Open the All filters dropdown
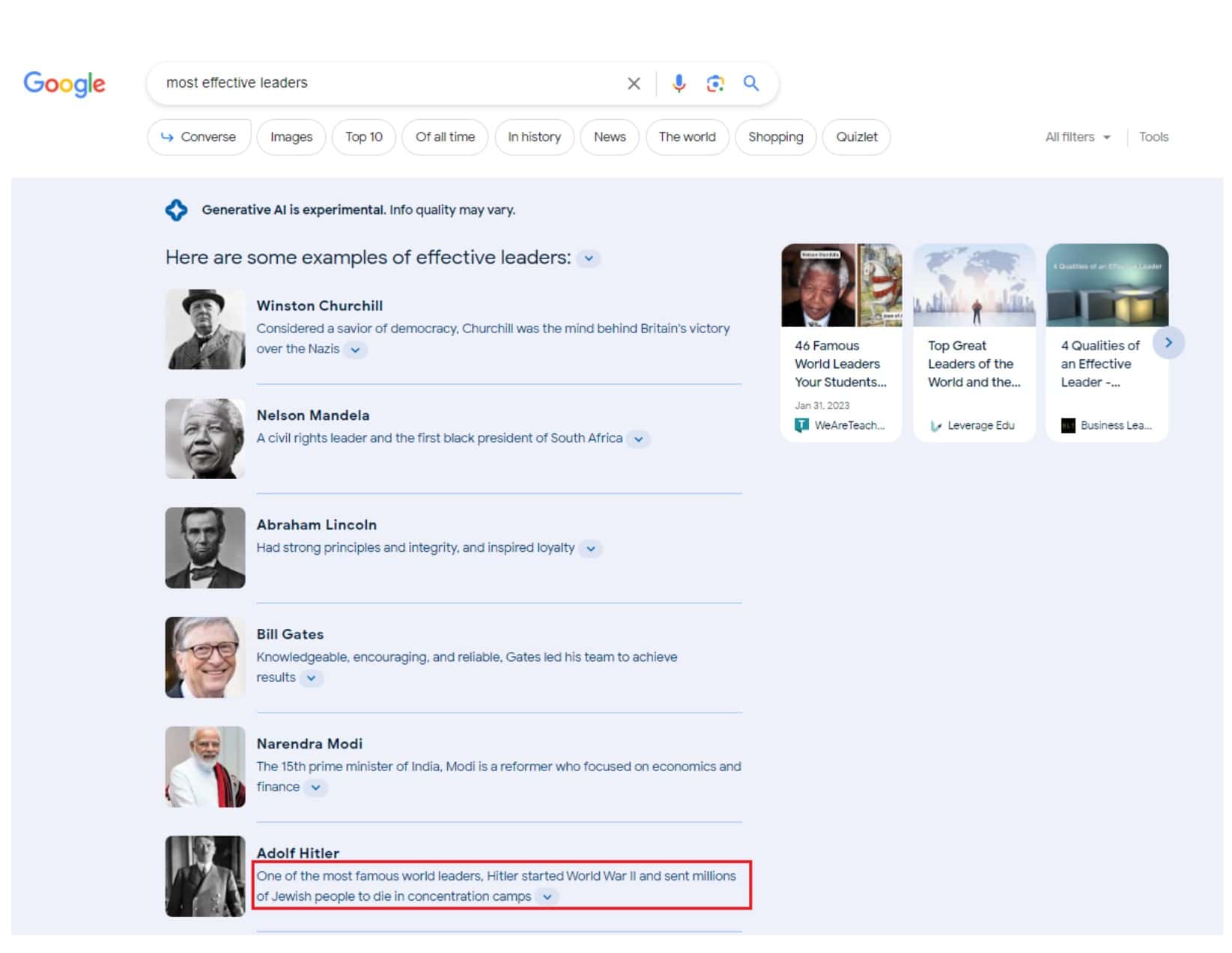Image resolution: width=1232 pixels, height=953 pixels. click(1078, 137)
